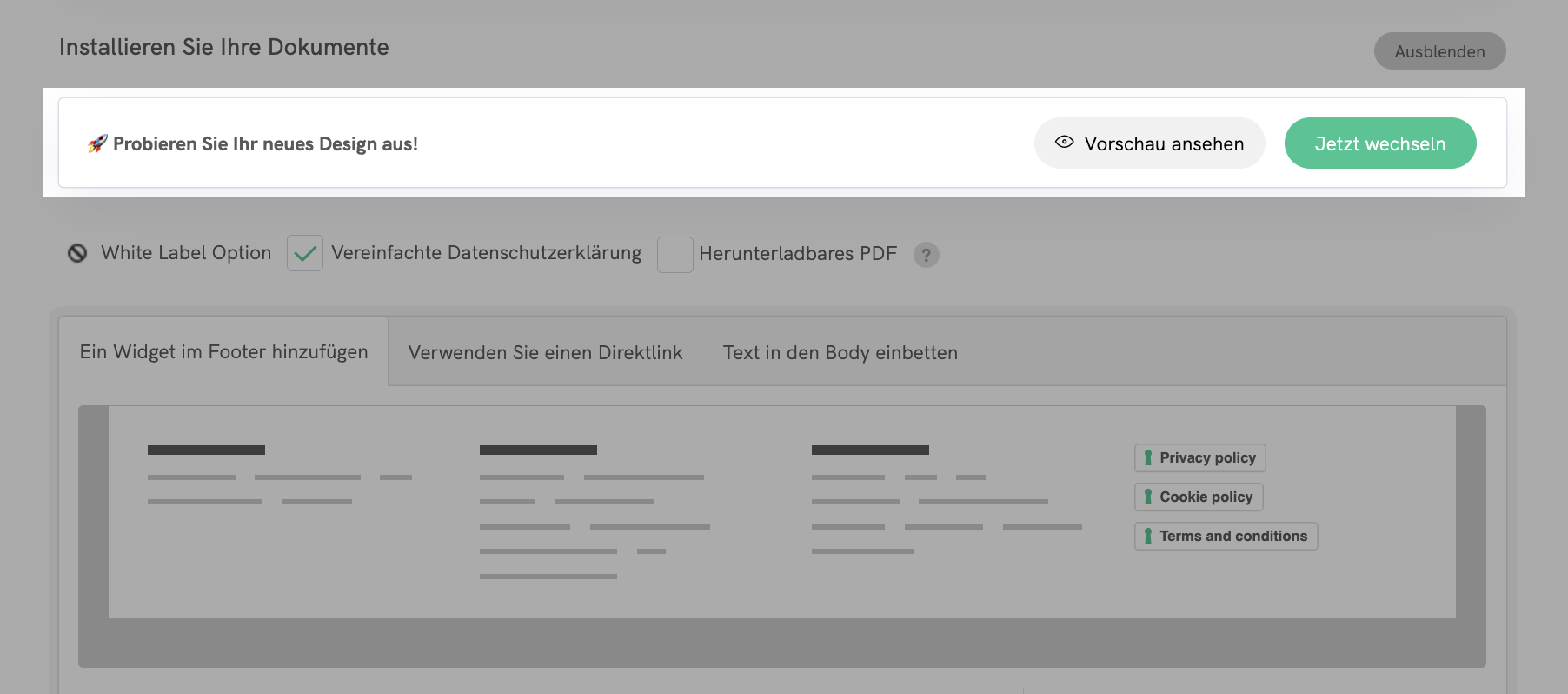
Task: Click the keyhole icon in Terms and conditions
Action: (1148, 537)
